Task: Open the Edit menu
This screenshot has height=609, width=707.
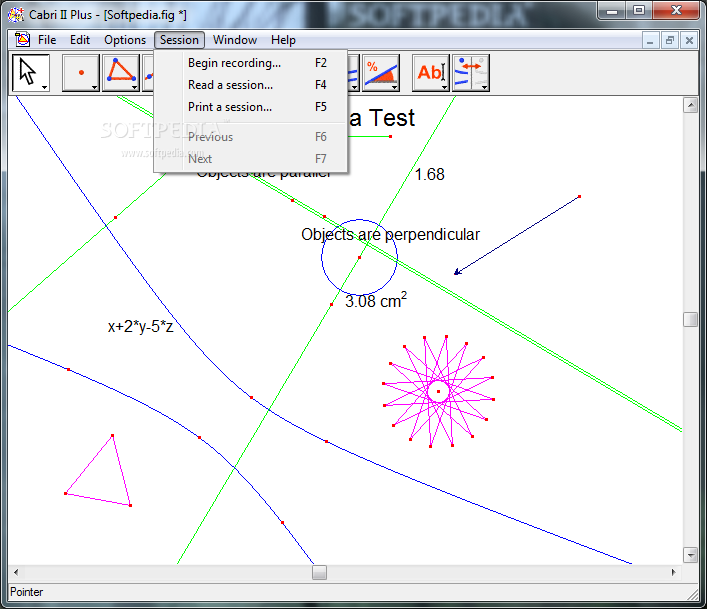Action: [80, 40]
